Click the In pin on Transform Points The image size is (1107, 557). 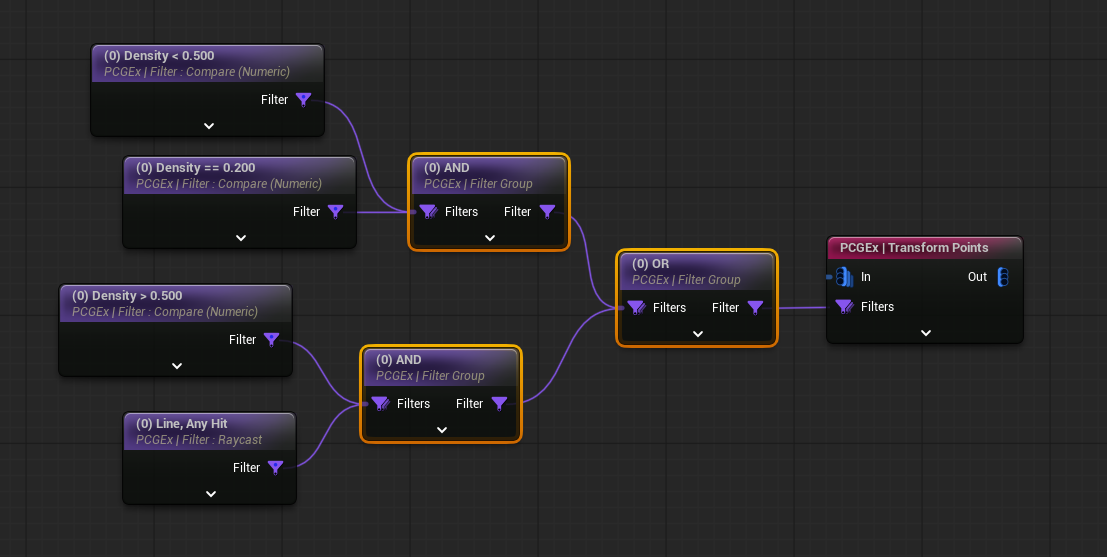point(843,277)
